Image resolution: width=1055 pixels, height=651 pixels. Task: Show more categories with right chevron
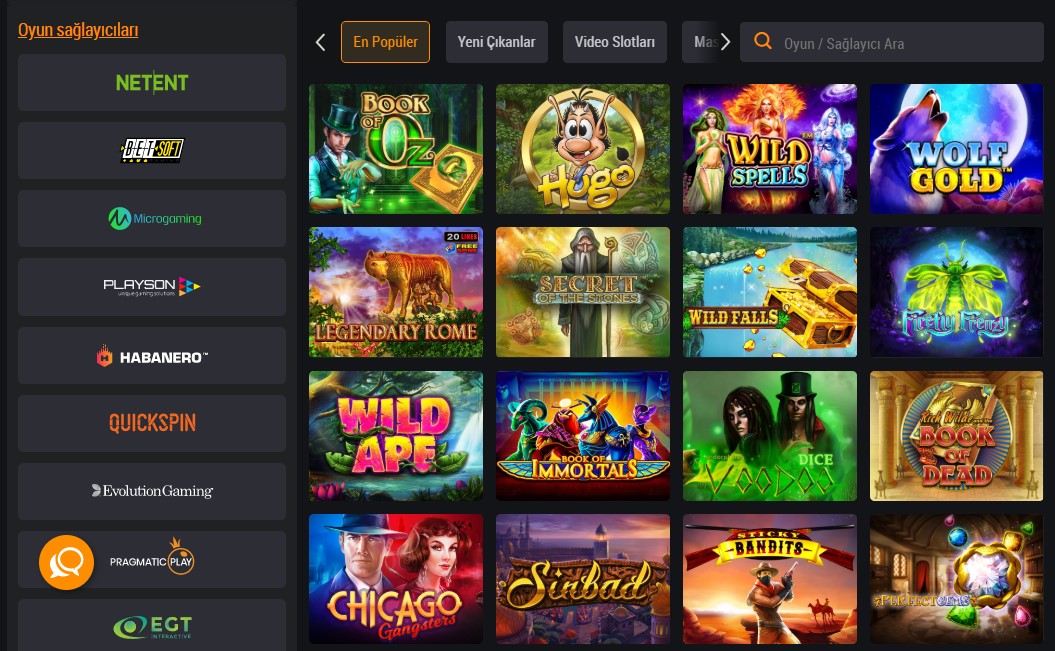point(725,42)
